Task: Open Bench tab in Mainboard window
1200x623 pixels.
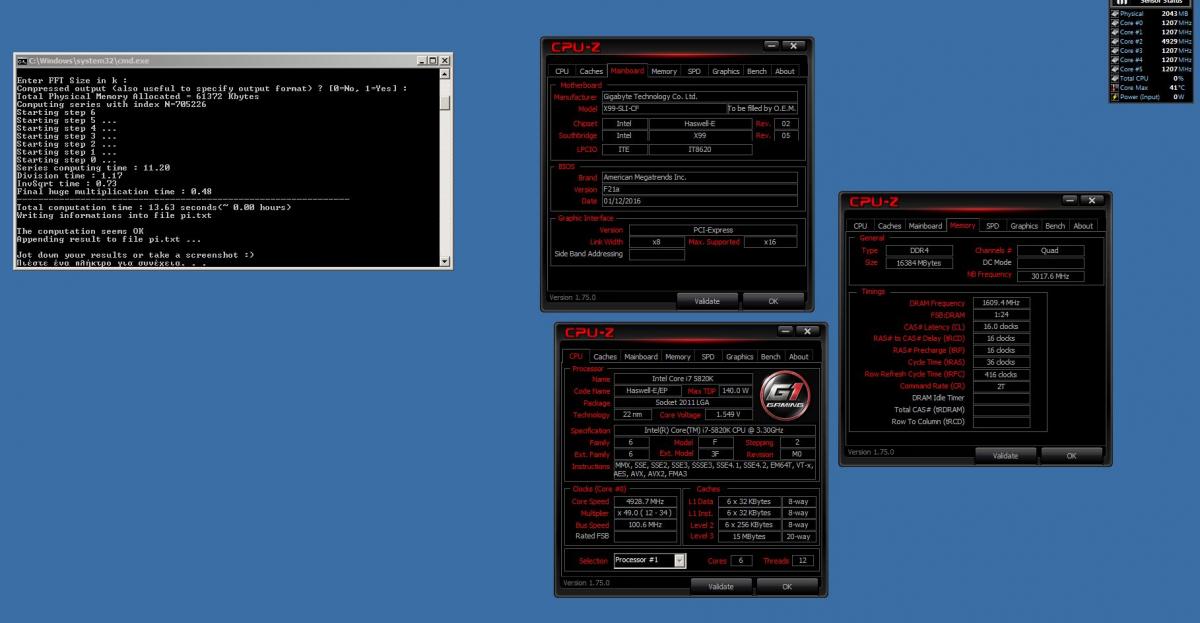Action: point(757,71)
